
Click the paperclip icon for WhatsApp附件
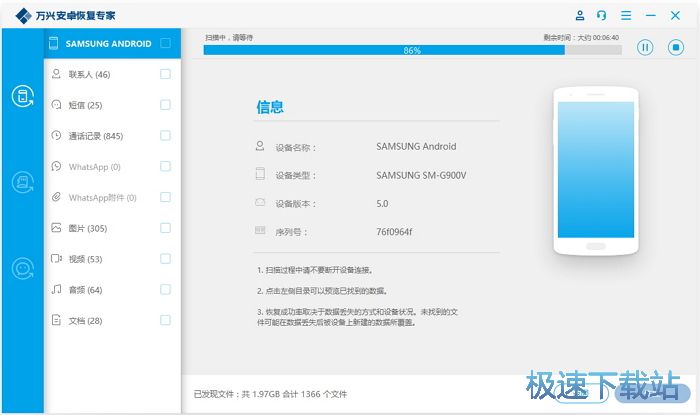[x=56, y=197]
